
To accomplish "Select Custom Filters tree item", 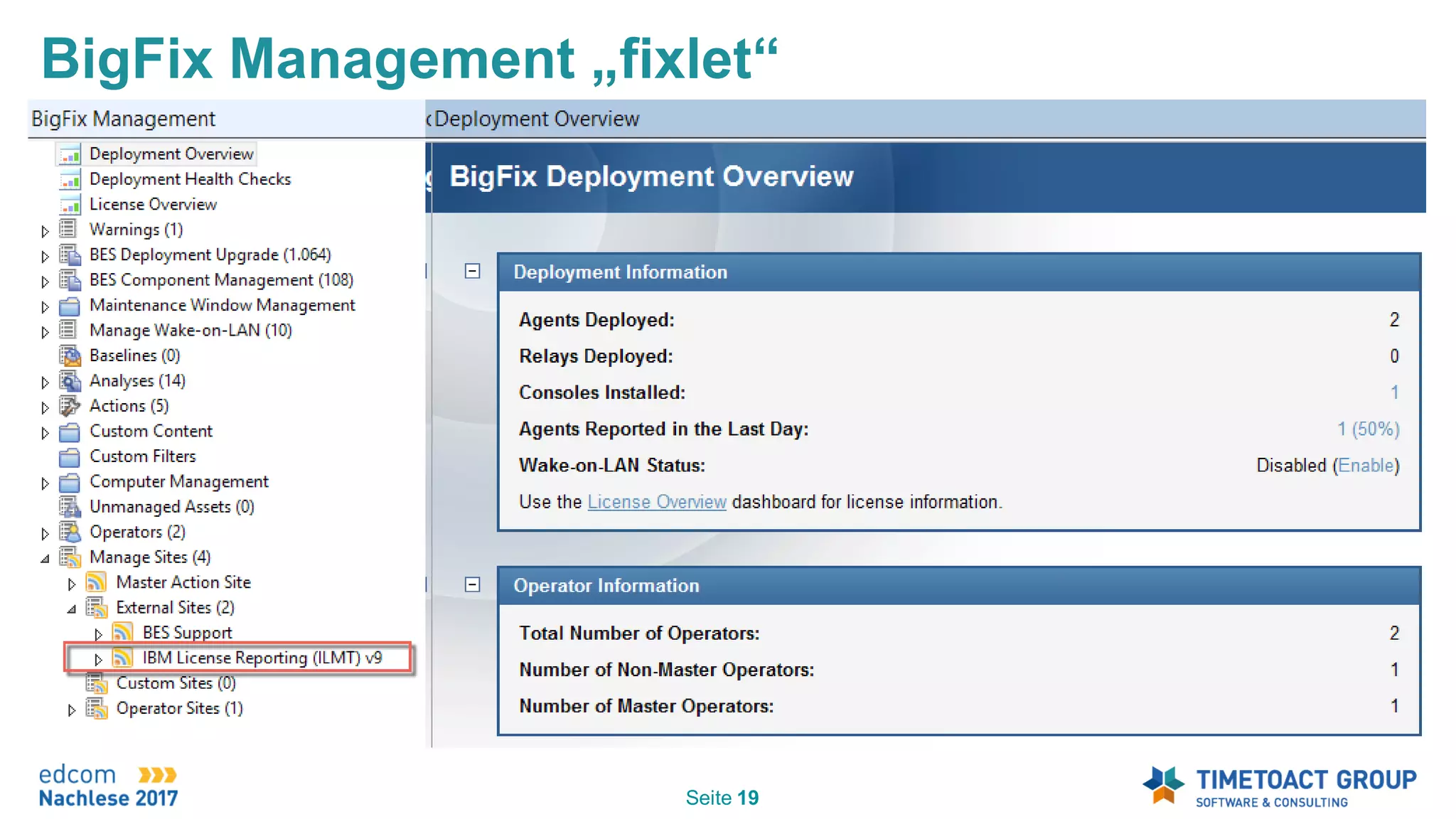I will click(x=142, y=456).
